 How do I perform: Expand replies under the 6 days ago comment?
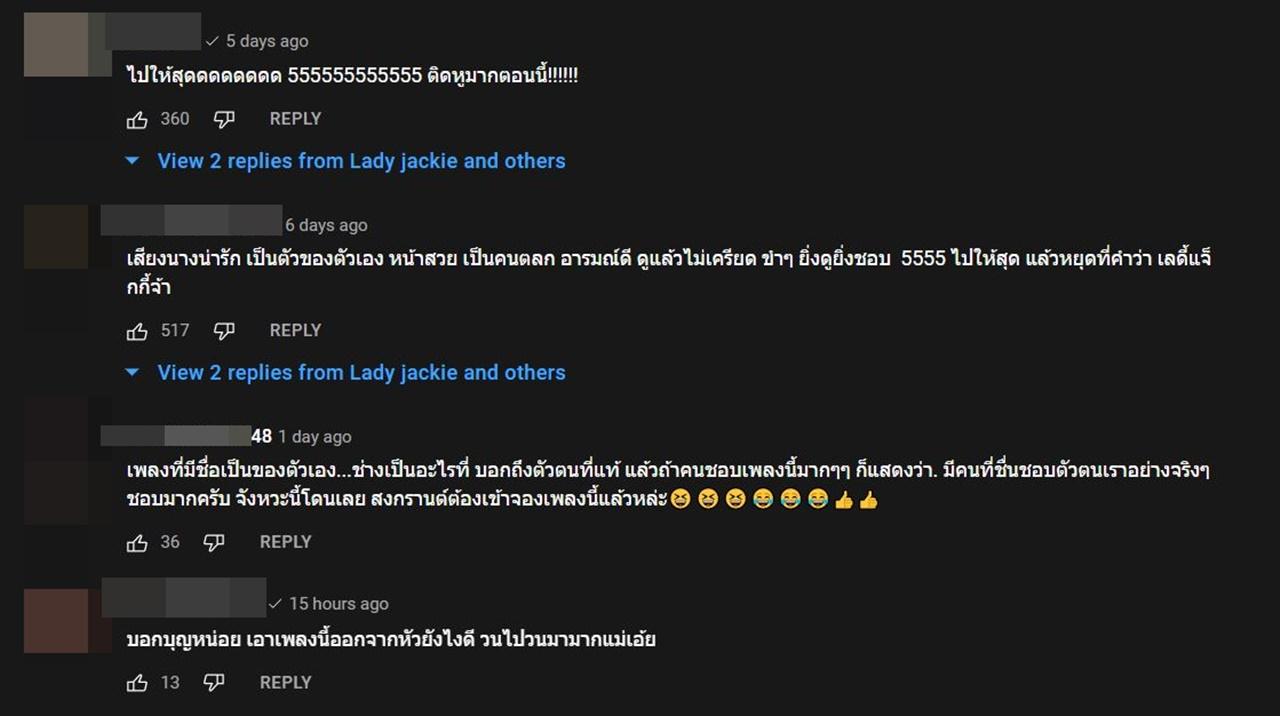pyautogui.click(x=345, y=372)
